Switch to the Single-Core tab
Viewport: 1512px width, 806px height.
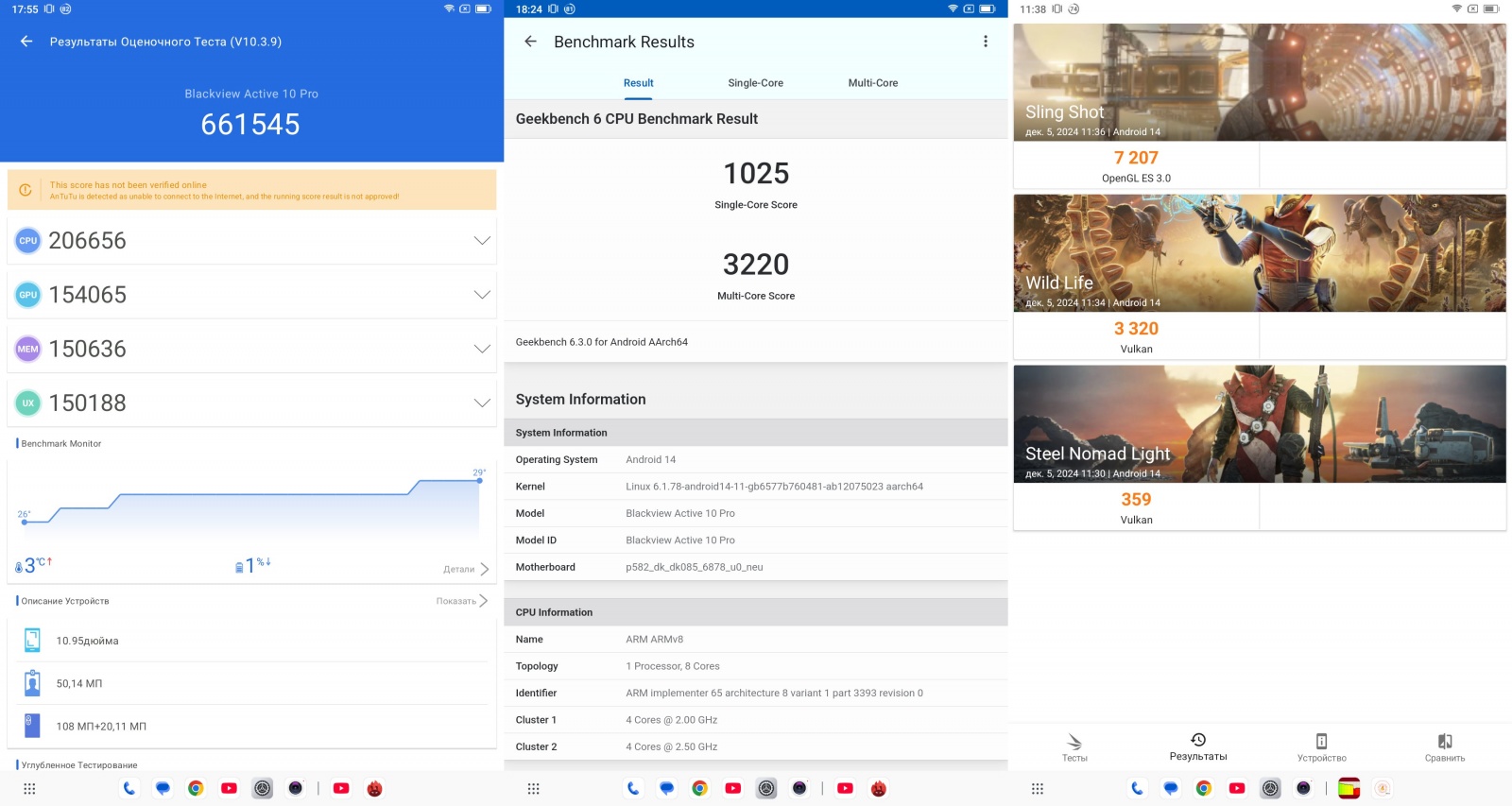(756, 83)
